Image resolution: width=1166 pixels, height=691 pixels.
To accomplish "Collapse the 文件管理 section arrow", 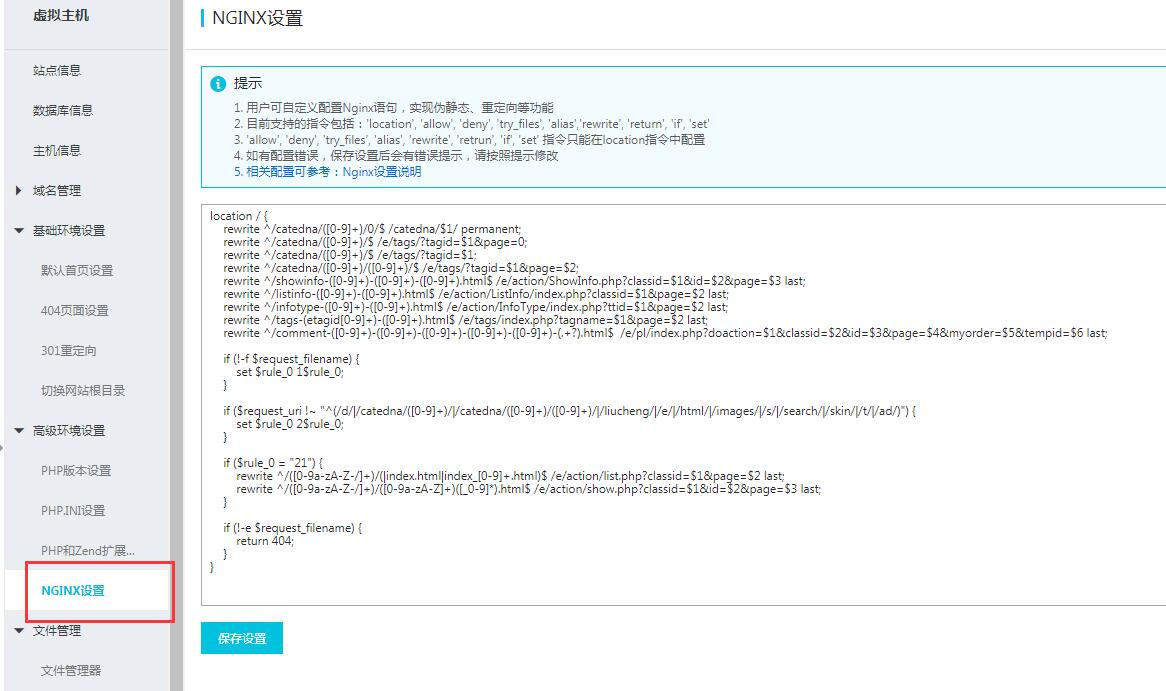I will [x=19, y=631].
